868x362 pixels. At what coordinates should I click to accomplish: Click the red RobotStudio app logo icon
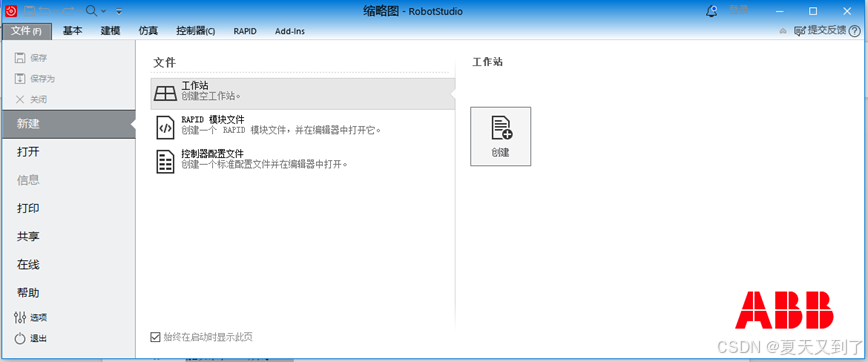11,11
